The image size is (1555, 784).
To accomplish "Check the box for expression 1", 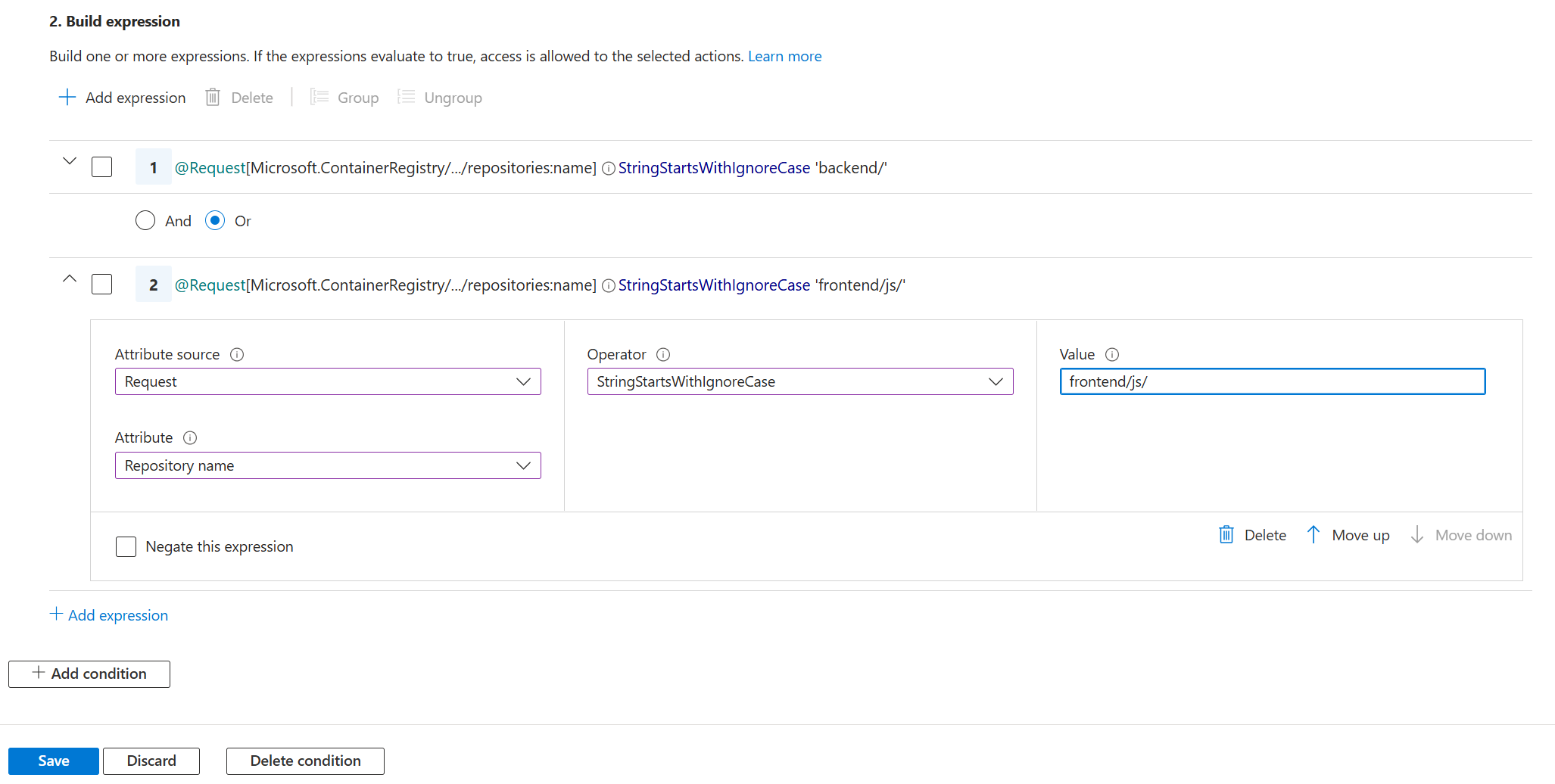I will pyautogui.click(x=102, y=167).
